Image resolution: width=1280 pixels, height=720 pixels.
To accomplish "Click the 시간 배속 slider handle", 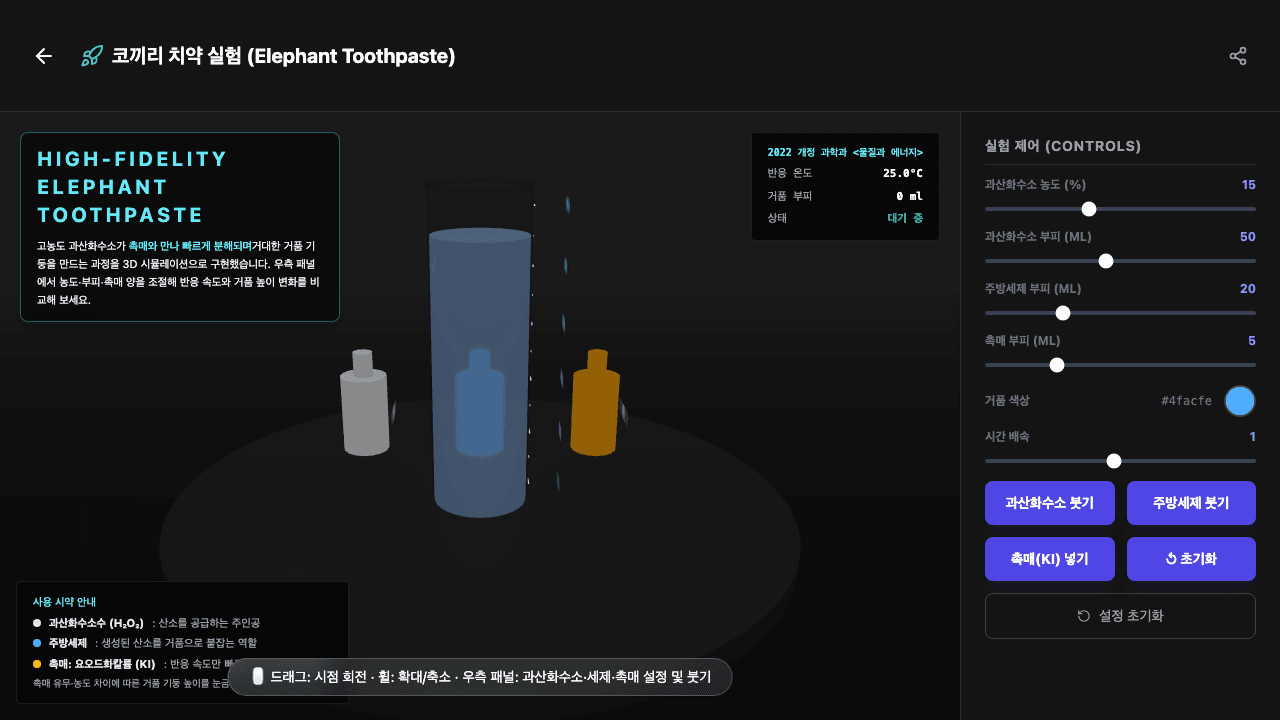I will pyautogui.click(x=1114, y=461).
